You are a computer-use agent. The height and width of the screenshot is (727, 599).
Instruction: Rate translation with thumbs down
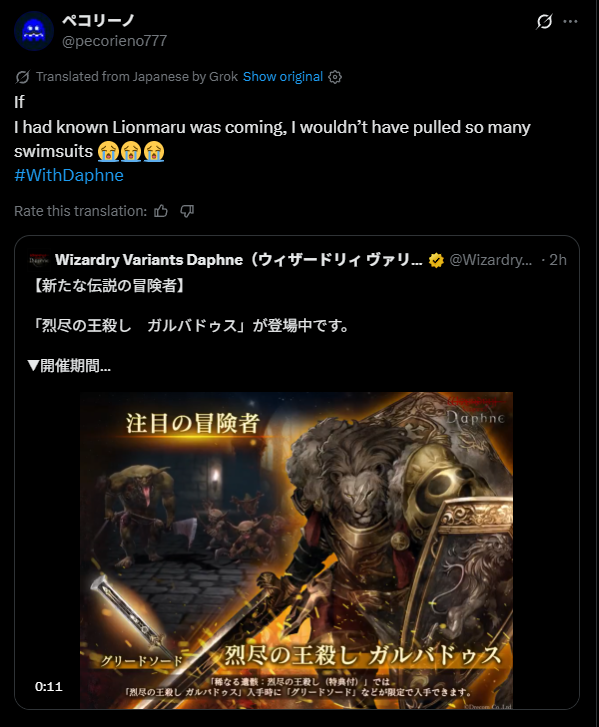point(187,211)
